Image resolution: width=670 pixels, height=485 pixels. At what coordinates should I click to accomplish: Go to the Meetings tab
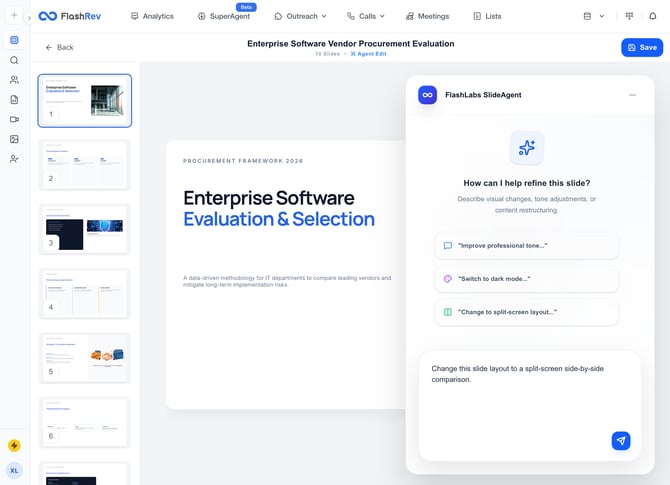tap(427, 16)
